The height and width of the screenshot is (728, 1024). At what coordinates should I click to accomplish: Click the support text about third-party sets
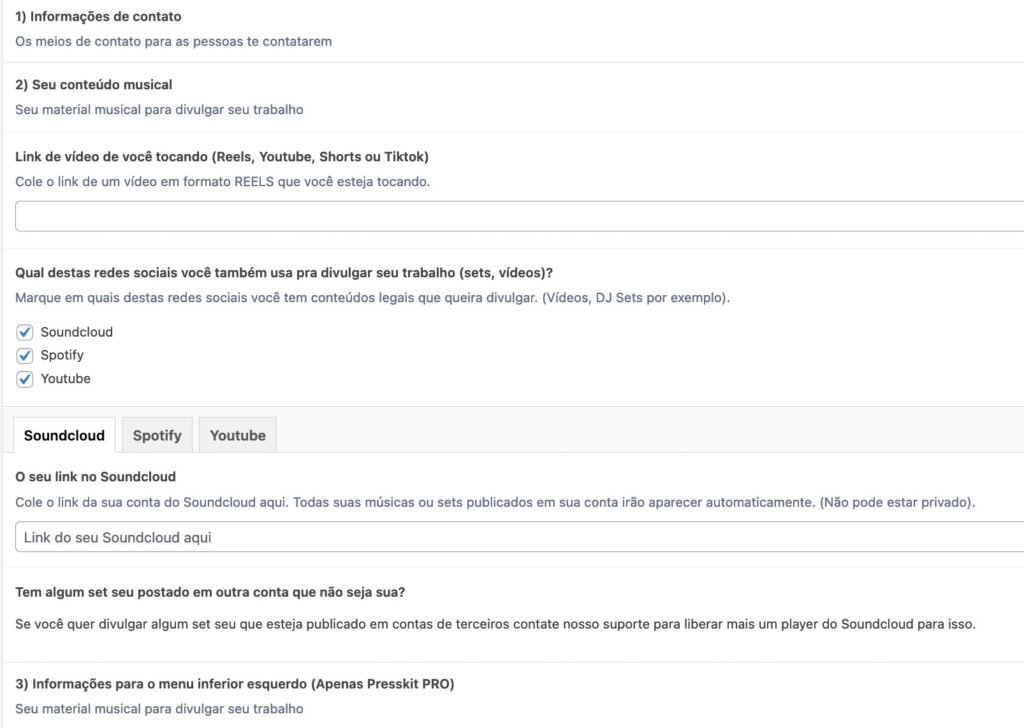495,624
